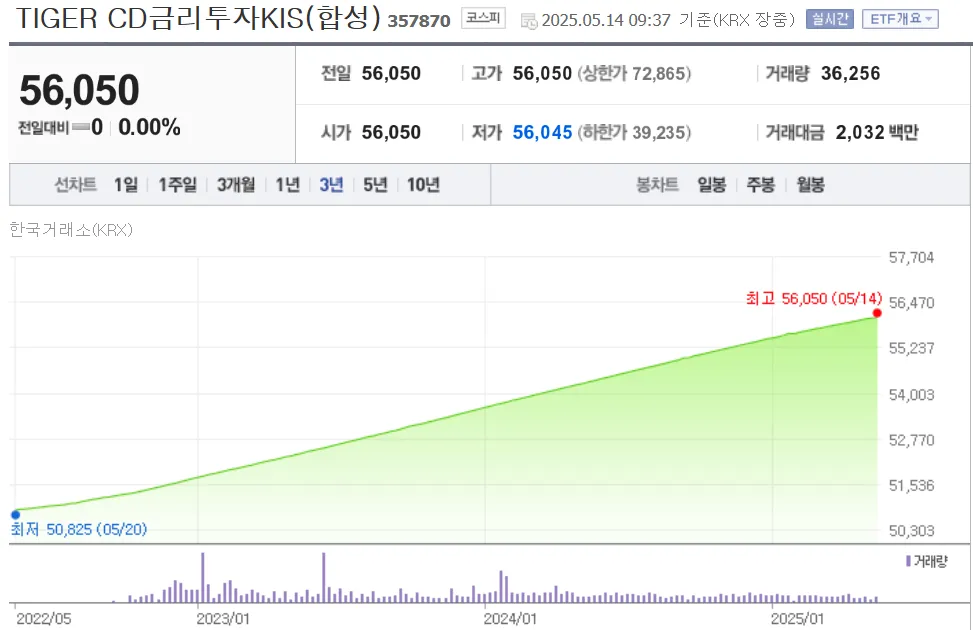Click the 실시간 real-time badge

tap(830, 19)
